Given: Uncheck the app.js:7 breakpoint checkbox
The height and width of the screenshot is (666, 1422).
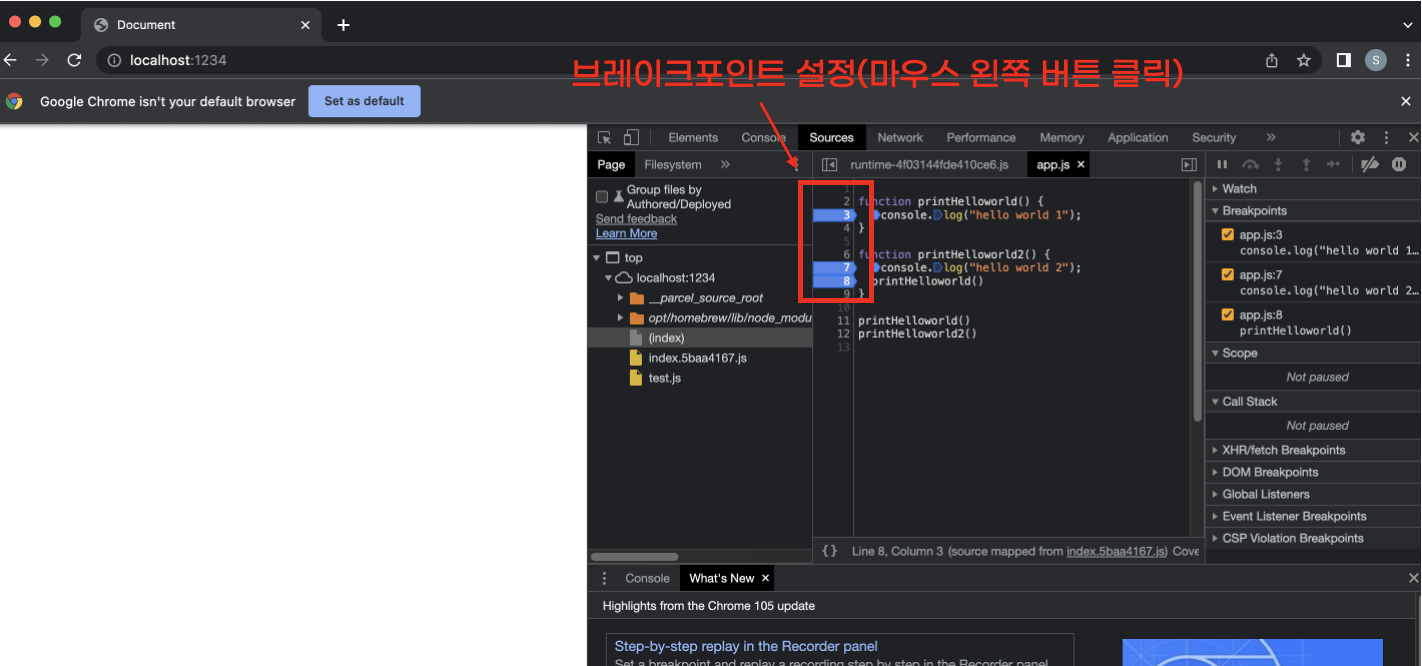Looking at the screenshot, I should point(1228,274).
